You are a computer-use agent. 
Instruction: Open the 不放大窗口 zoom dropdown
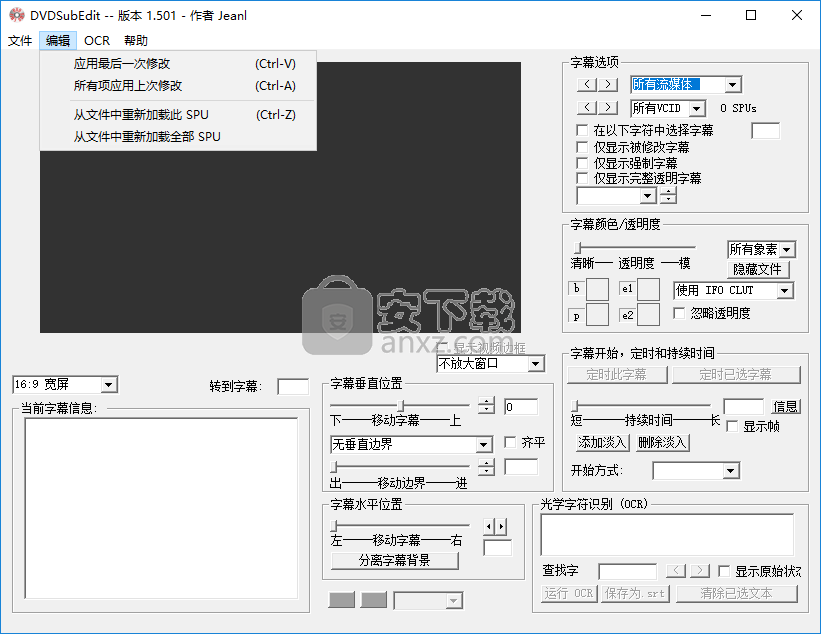click(x=535, y=364)
